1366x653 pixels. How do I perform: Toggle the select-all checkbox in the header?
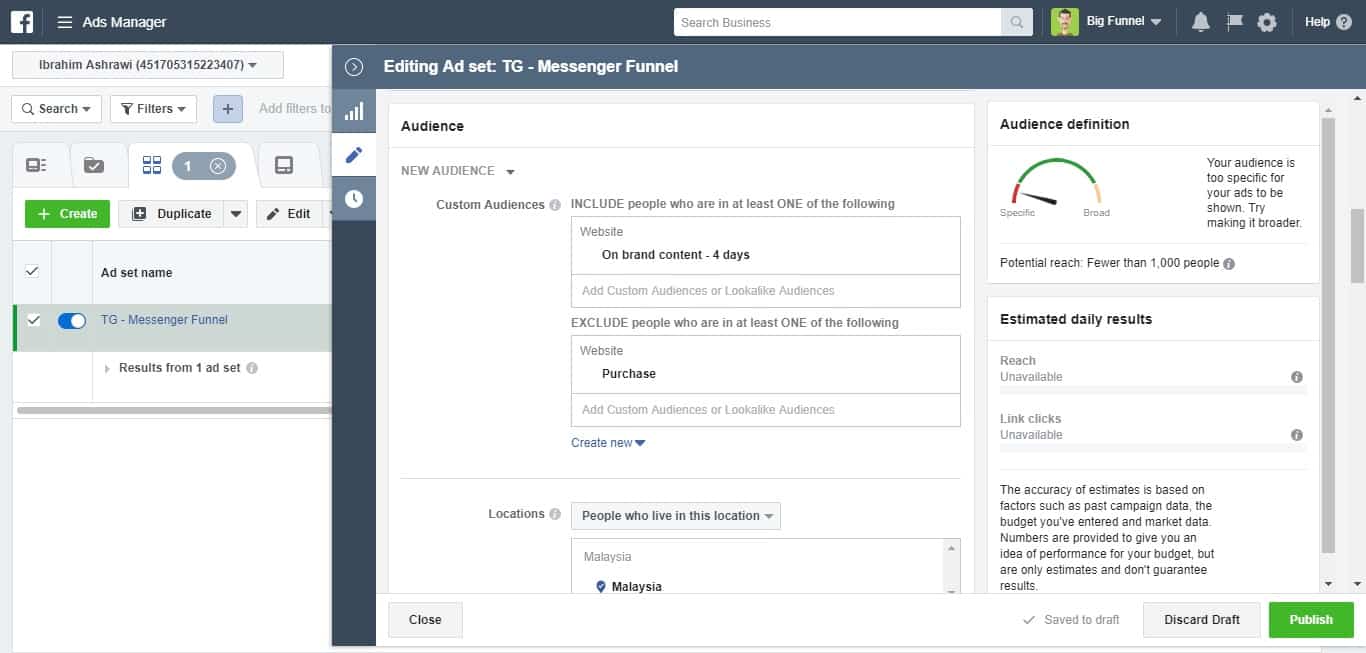32,271
